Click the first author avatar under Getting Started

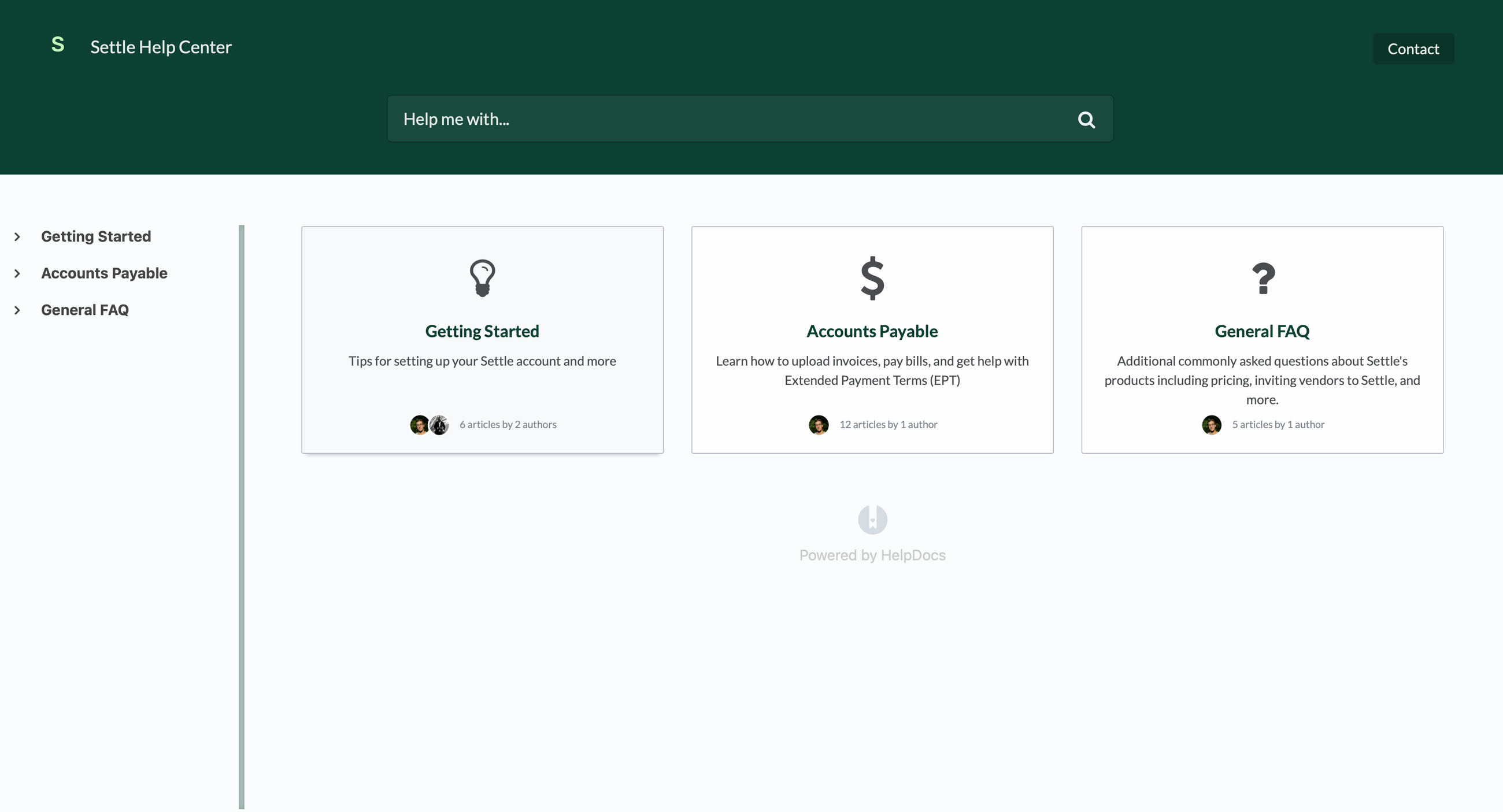pos(419,425)
